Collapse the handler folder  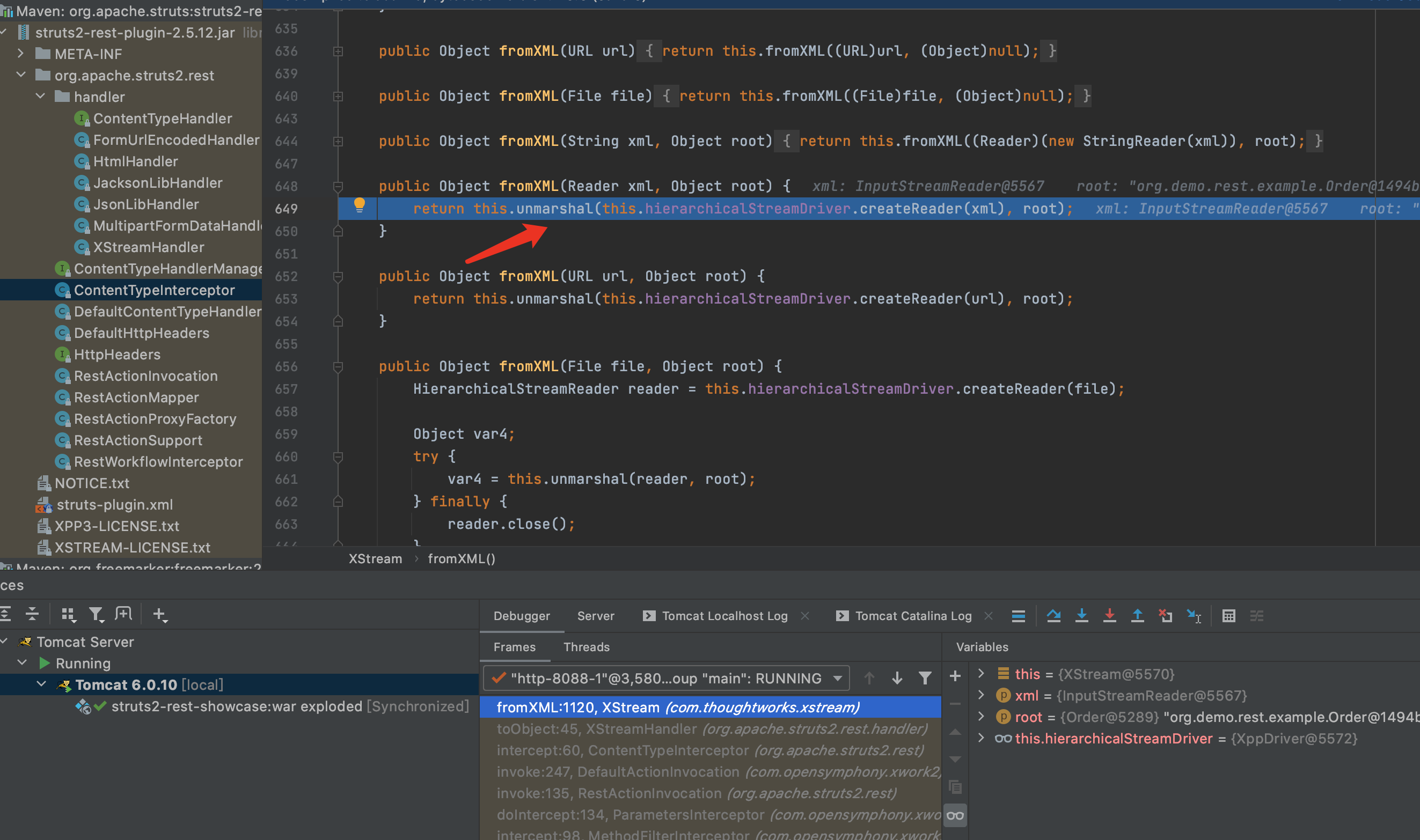(x=40, y=96)
